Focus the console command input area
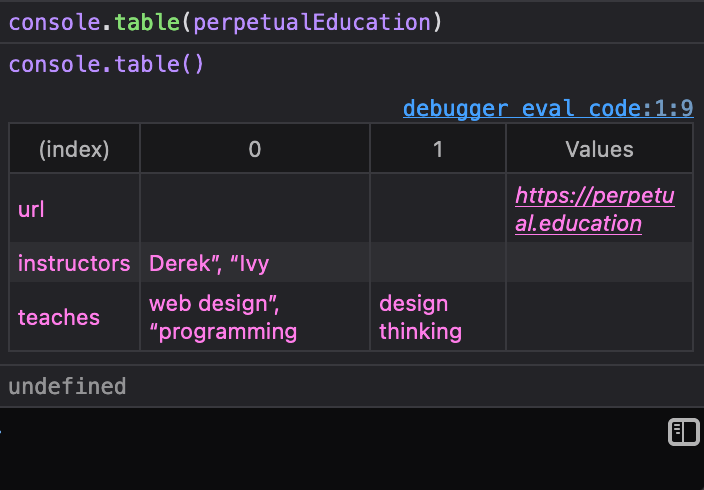The image size is (704, 490). pyautogui.click(x=332, y=448)
